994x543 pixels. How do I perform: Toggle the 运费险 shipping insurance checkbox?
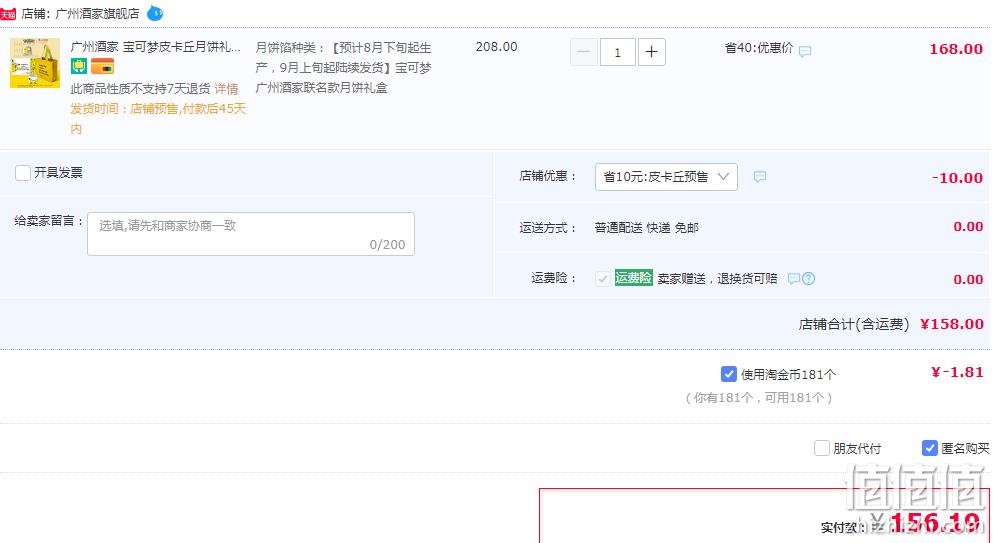click(x=603, y=278)
